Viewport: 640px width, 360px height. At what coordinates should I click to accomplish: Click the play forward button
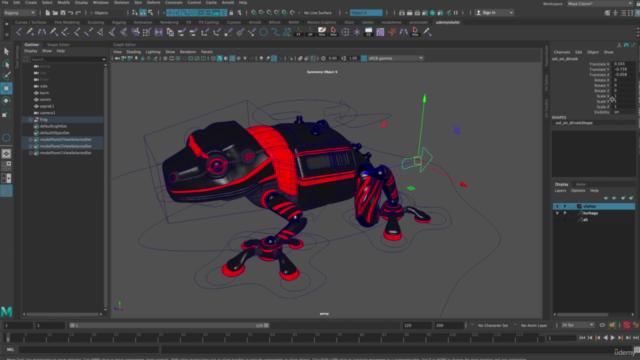pyautogui.click(x=613, y=338)
